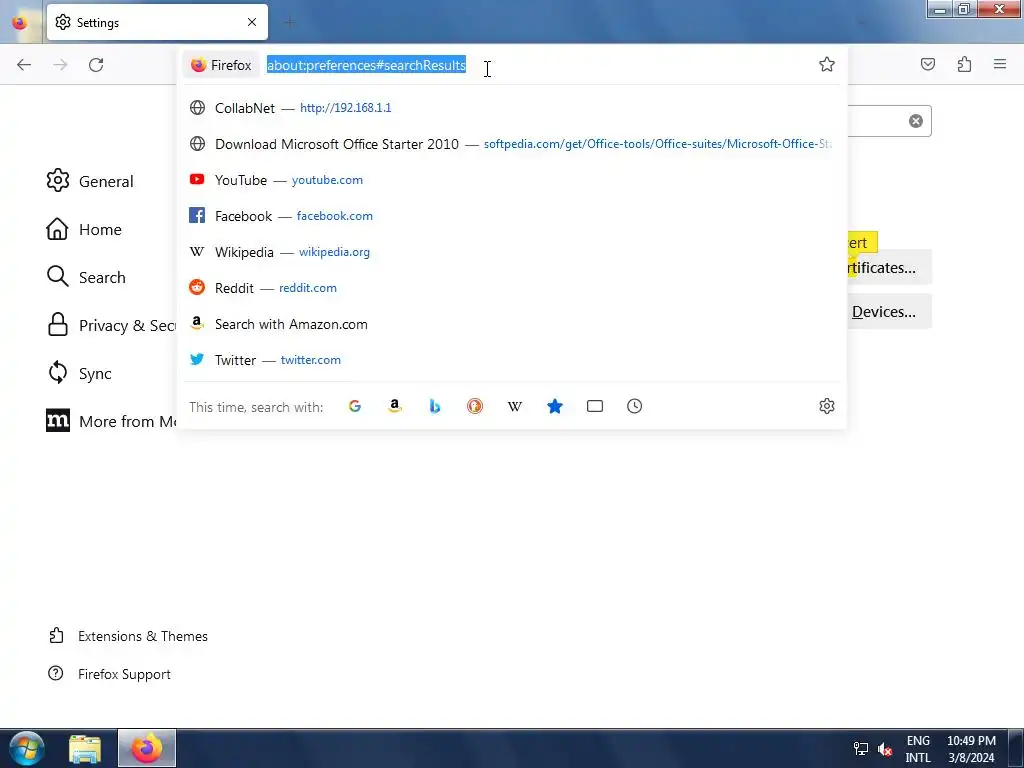This screenshot has width=1024, height=768.
Task: Open Firefox Support link
Action: (109, 674)
